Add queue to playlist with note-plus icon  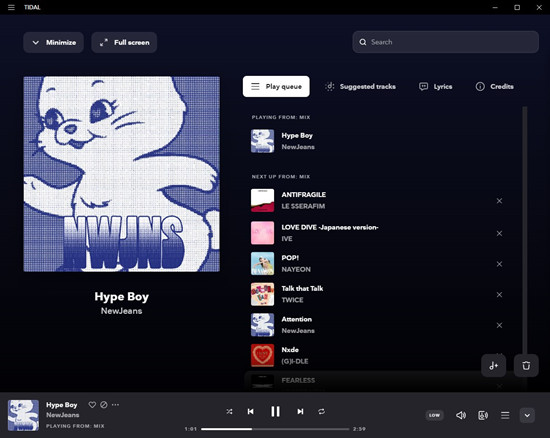[494, 366]
